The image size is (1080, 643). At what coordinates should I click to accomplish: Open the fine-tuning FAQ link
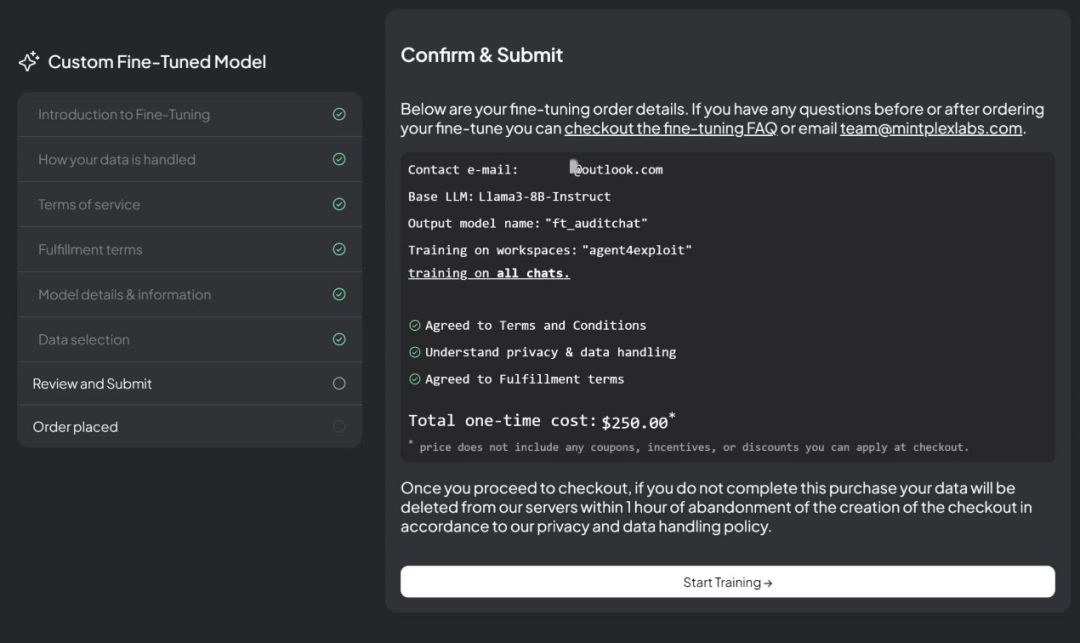[670, 129]
